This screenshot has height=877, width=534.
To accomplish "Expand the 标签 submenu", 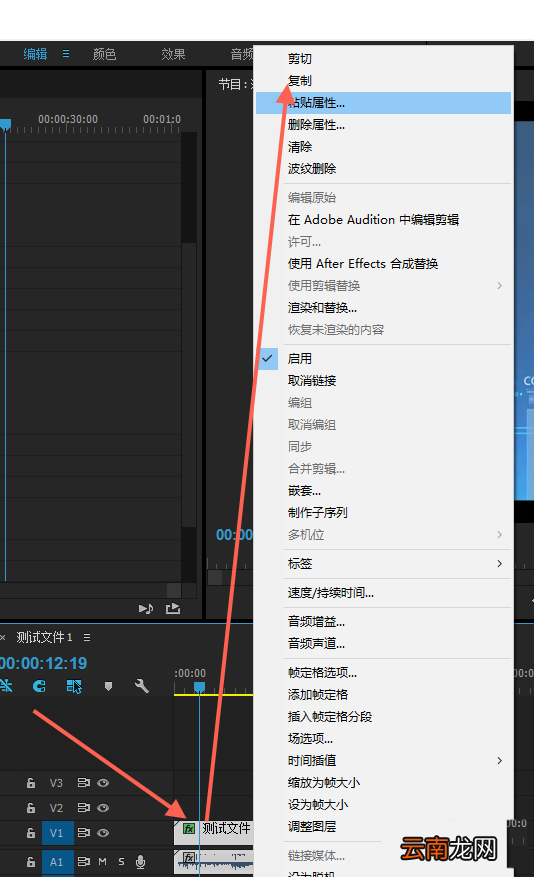I will 384,563.
